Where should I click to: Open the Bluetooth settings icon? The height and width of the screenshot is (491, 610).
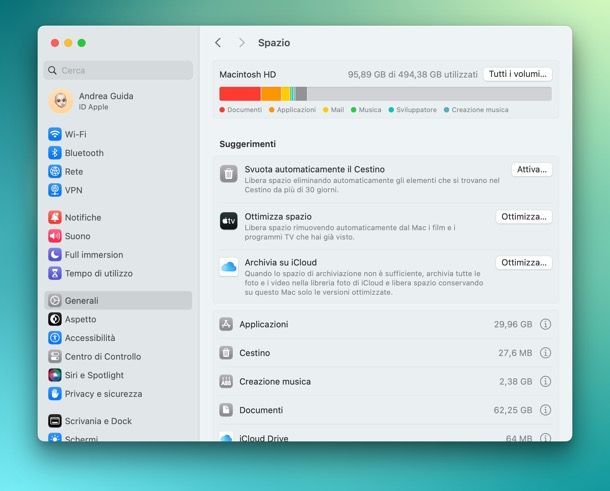point(55,153)
